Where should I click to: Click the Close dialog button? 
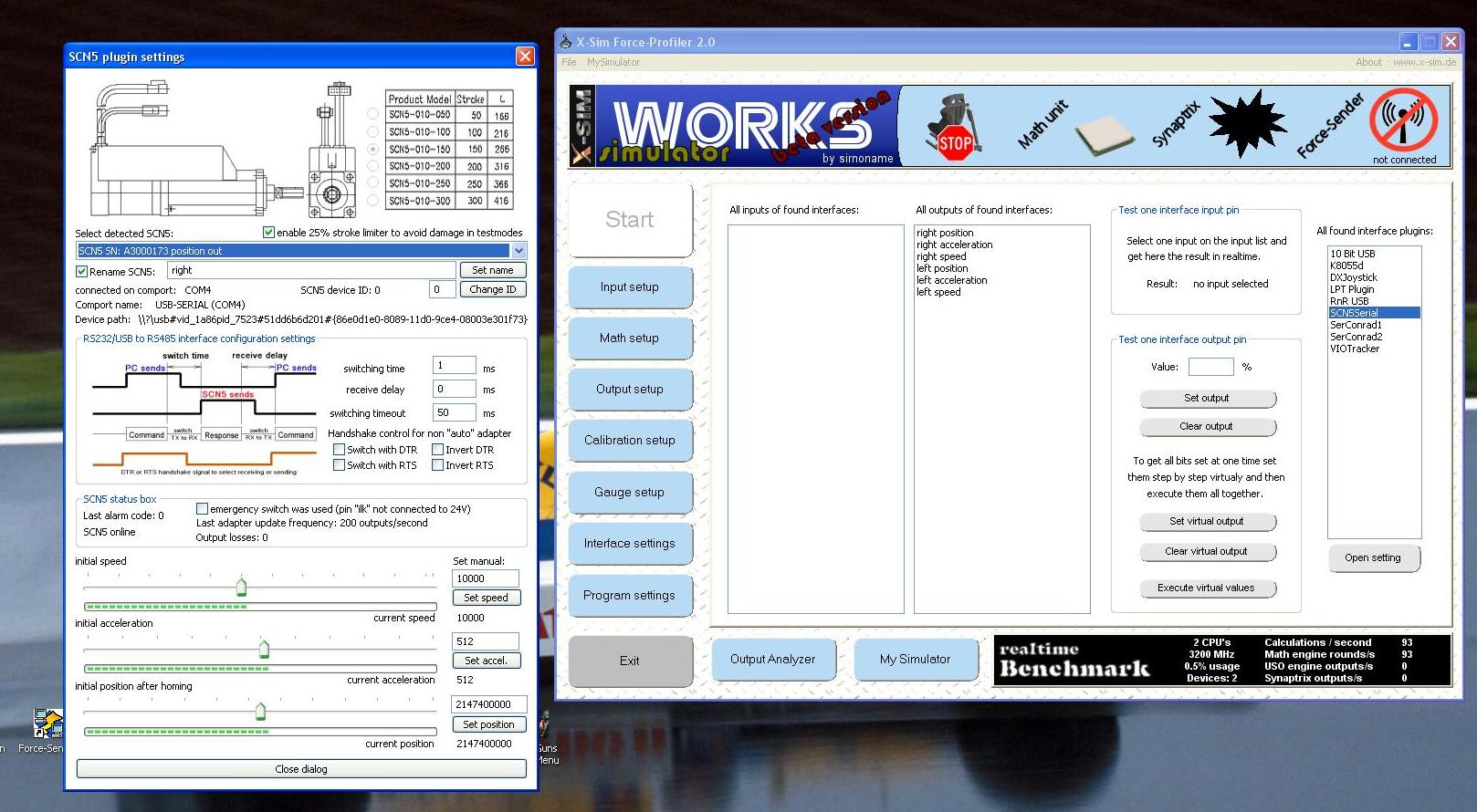click(x=301, y=769)
